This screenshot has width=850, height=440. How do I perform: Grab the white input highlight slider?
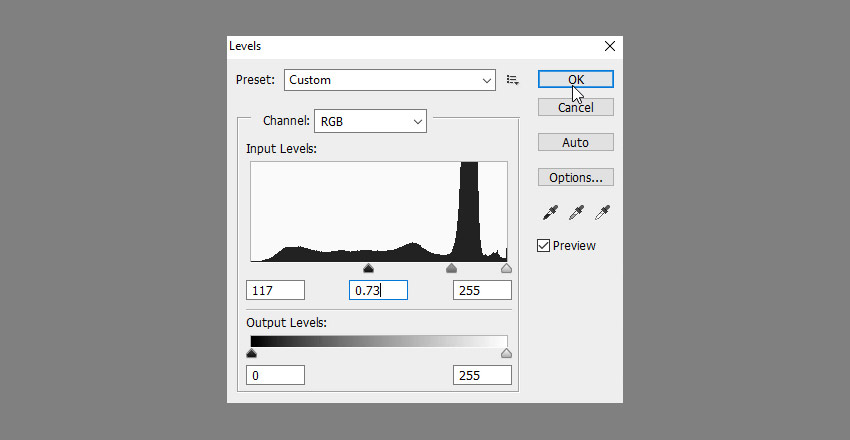pyautogui.click(x=506, y=268)
